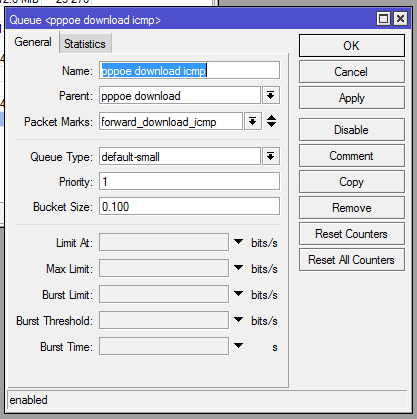Expand the Burst Limit field arrow
This screenshot has width=417, height=419.
coord(238,294)
